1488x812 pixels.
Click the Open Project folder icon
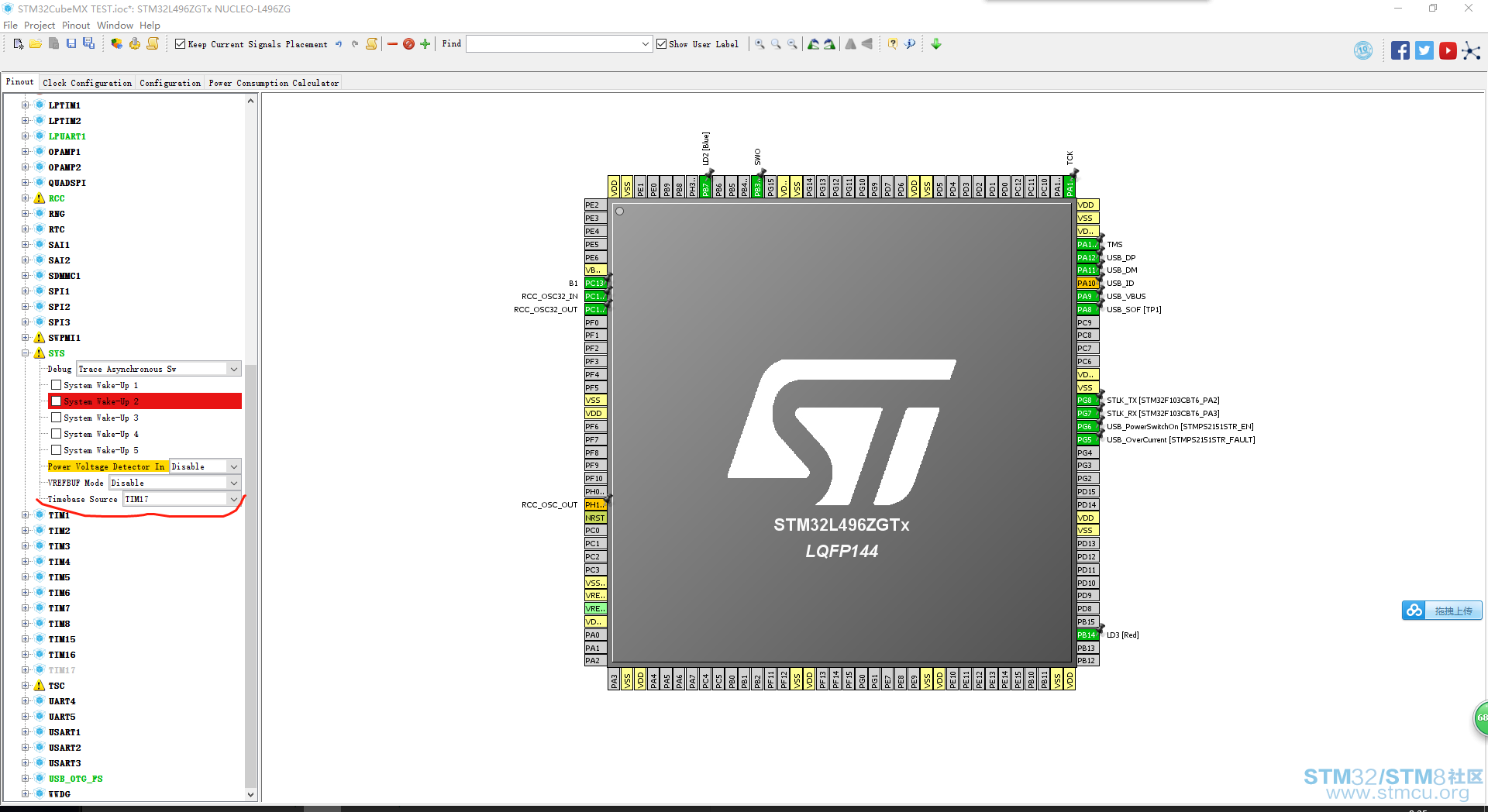tap(36, 44)
